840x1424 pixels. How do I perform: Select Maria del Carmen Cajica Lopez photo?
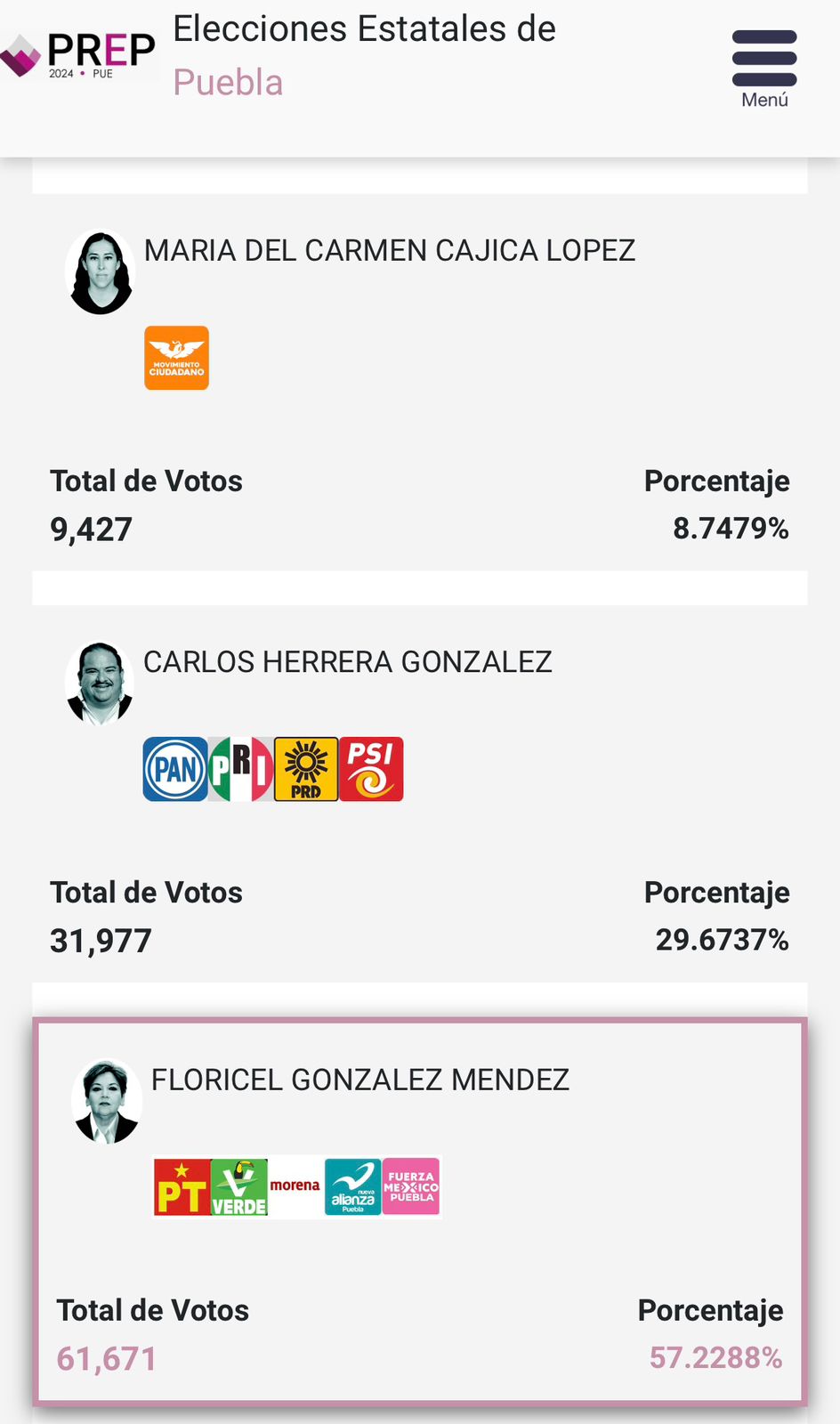[101, 273]
